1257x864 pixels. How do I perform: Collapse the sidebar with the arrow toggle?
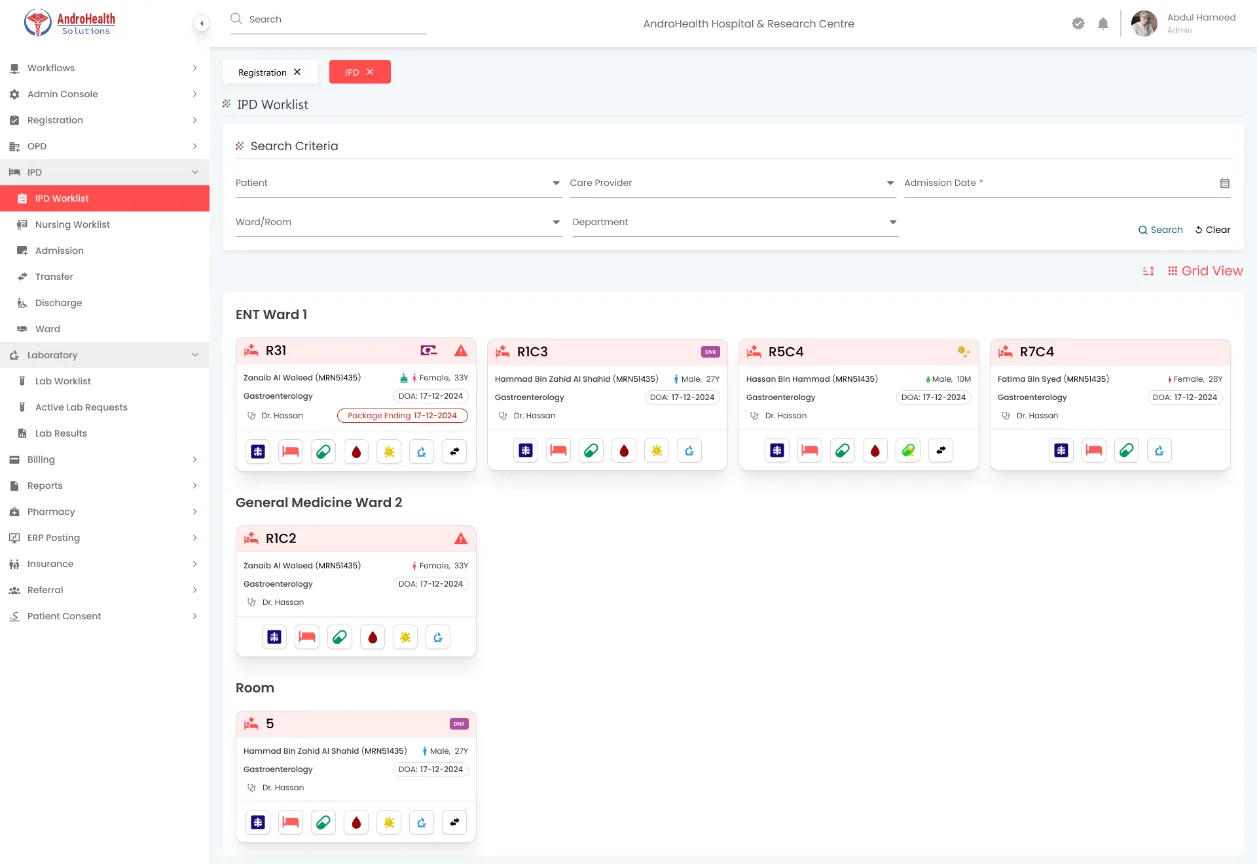pos(201,23)
